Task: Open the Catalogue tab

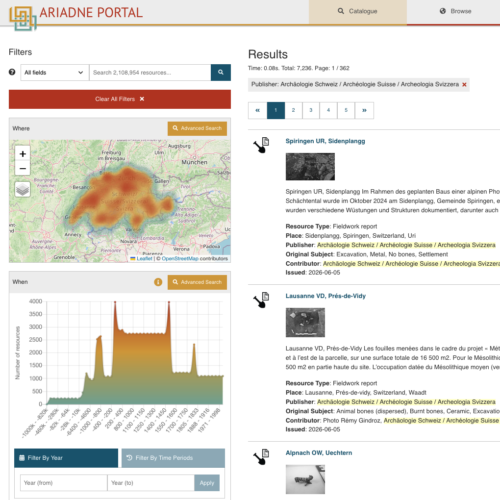Action: (358, 11)
